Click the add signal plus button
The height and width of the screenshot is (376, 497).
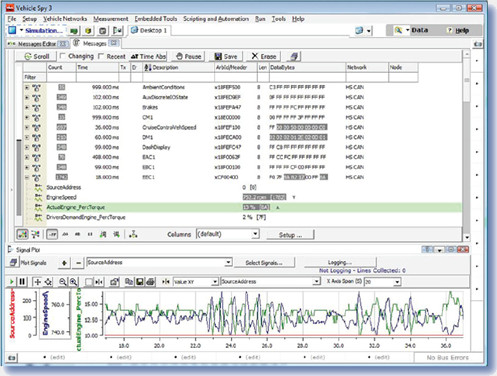64,263
